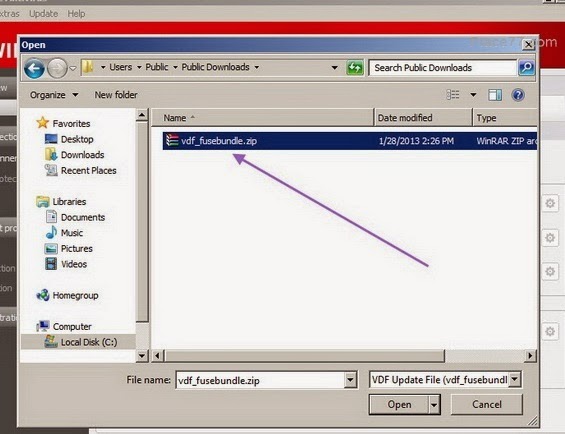This screenshot has width=565, height=434.
Task: Close the Open dialog with X
Action: click(528, 45)
